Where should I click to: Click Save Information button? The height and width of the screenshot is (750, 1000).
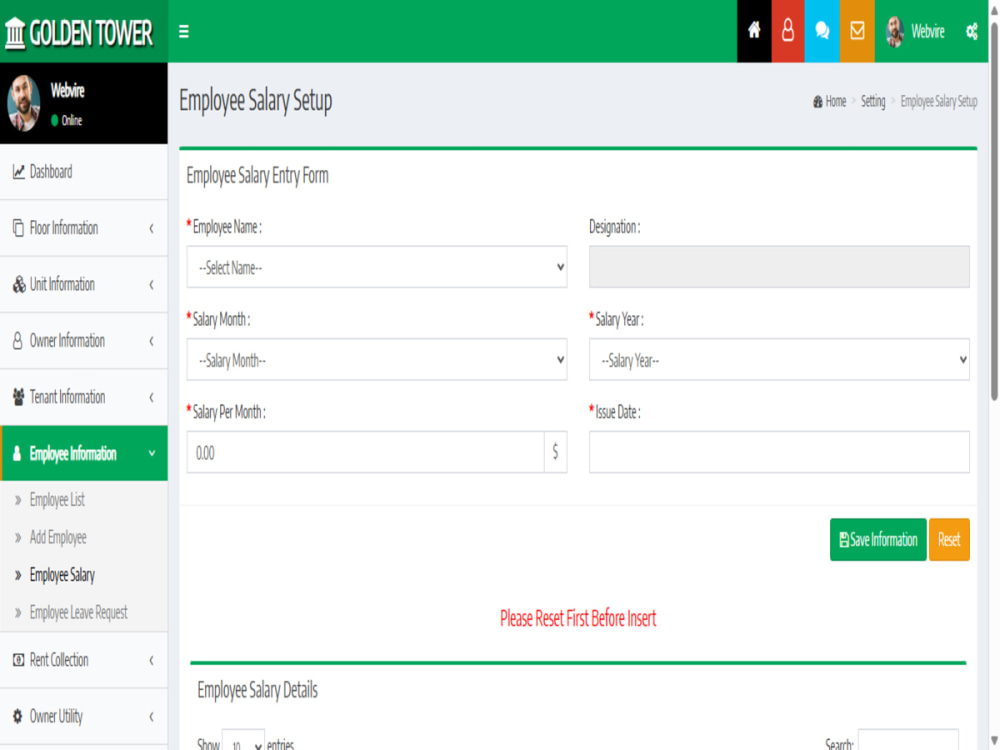coord(878,540)
